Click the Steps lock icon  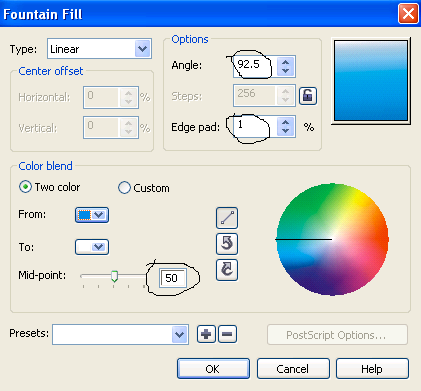coord(308,96)
